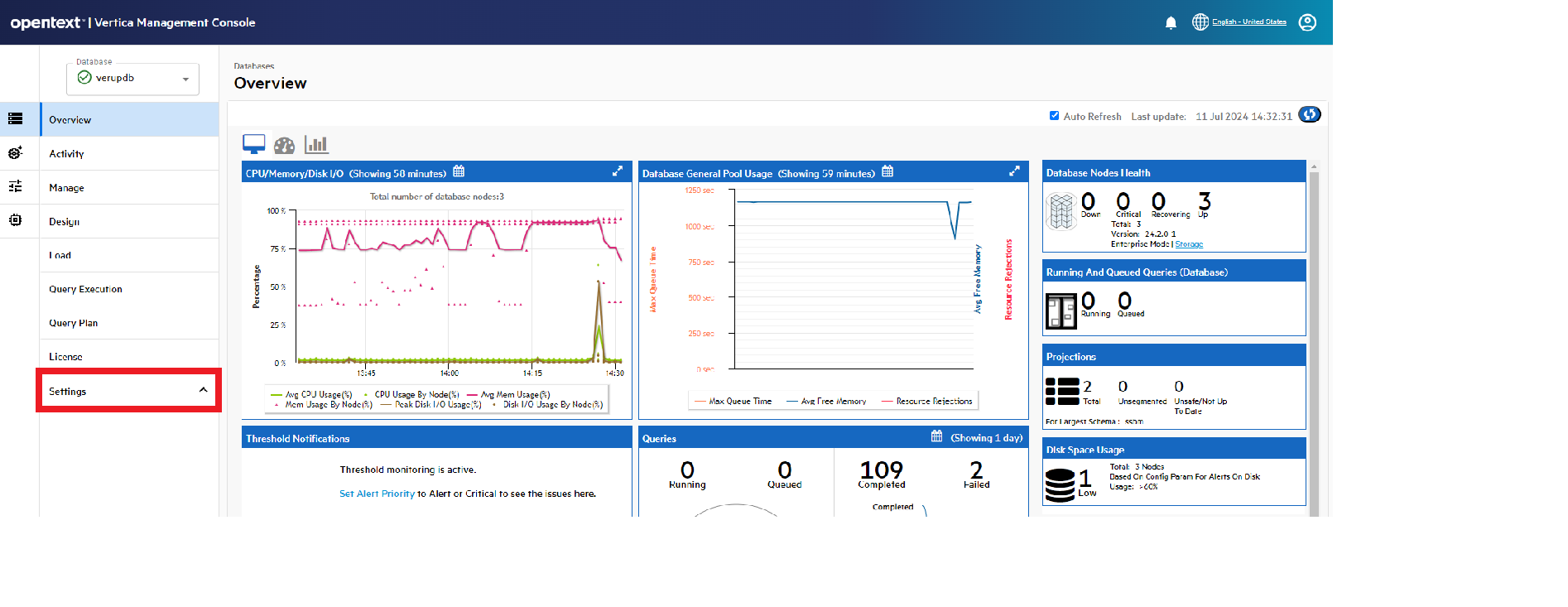Image resolution: width=1568 pixels, height=607 pixels.
Task: Click the 2 Failed queries count
Action: (977, 470)
